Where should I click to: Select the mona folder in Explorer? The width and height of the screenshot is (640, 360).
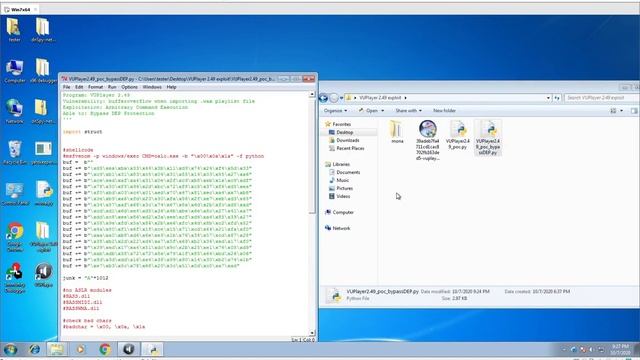click(x=397, y=132)
